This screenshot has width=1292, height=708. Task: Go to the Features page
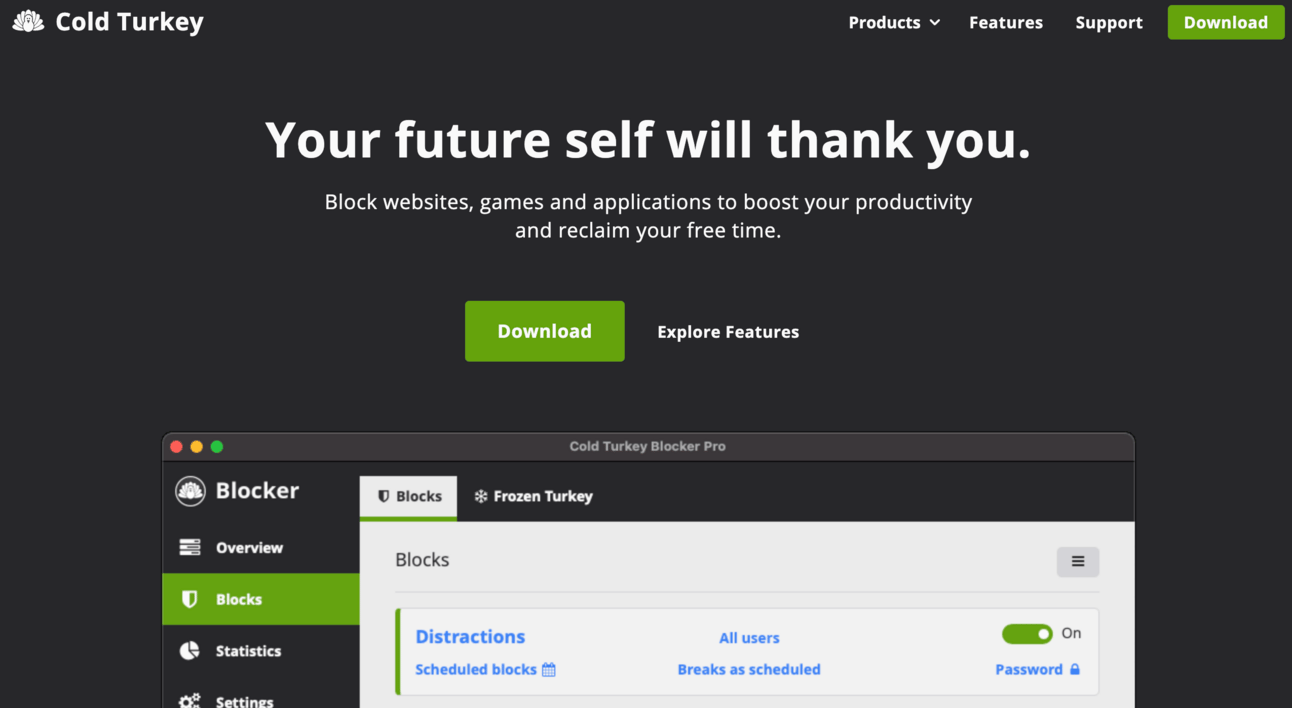pos(1005,22)
